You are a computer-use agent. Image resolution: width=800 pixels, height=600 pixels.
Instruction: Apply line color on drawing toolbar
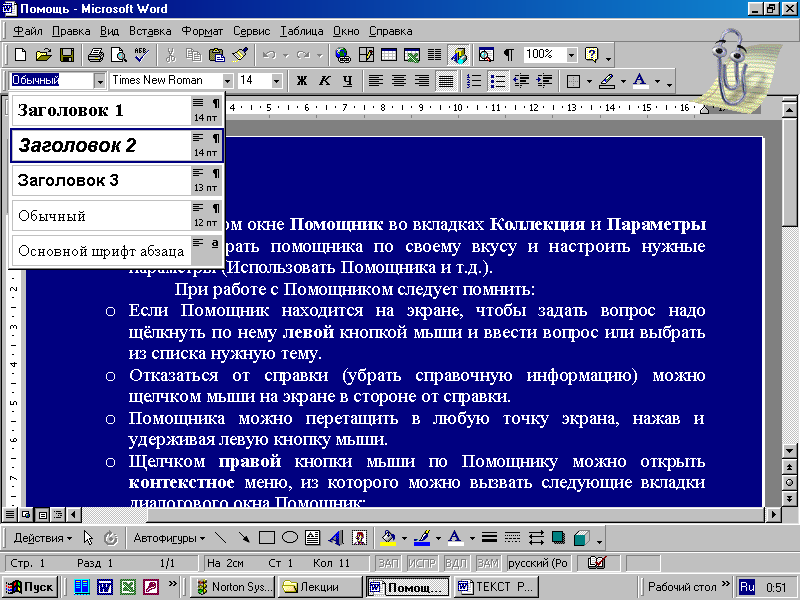point(422,538)
